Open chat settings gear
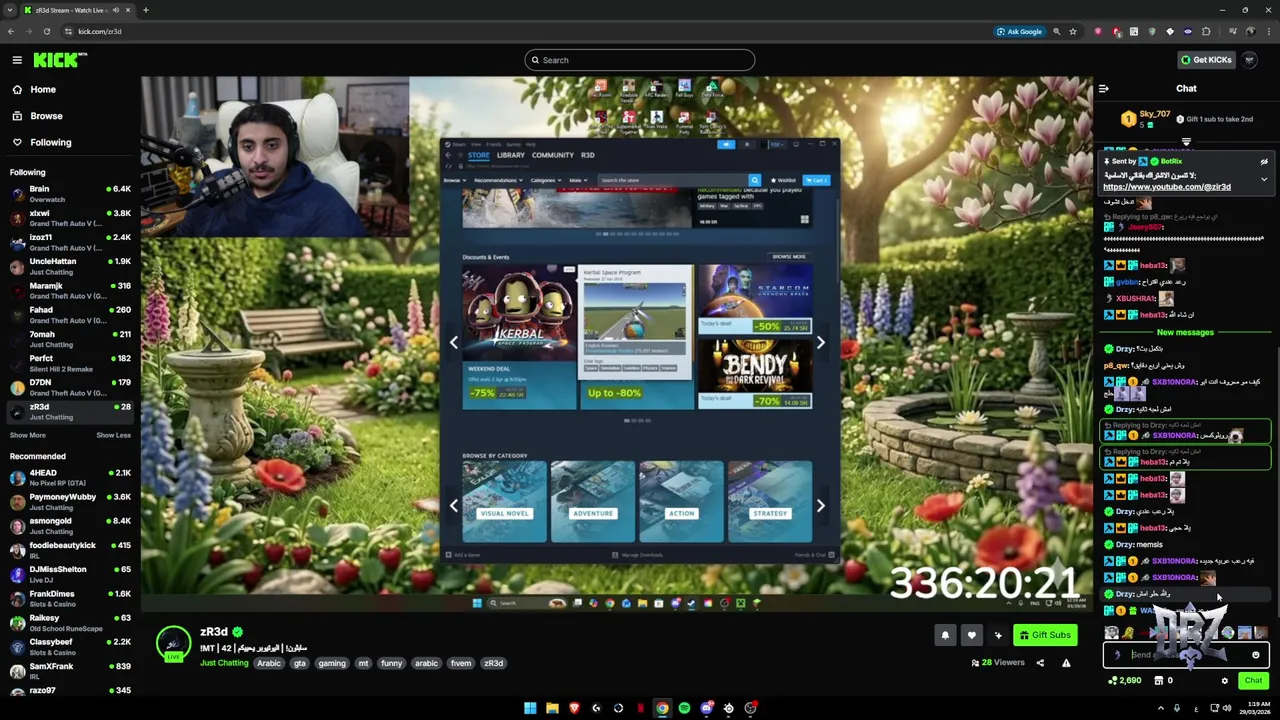Screen dimensions: 1280x720 (1224, 681)
